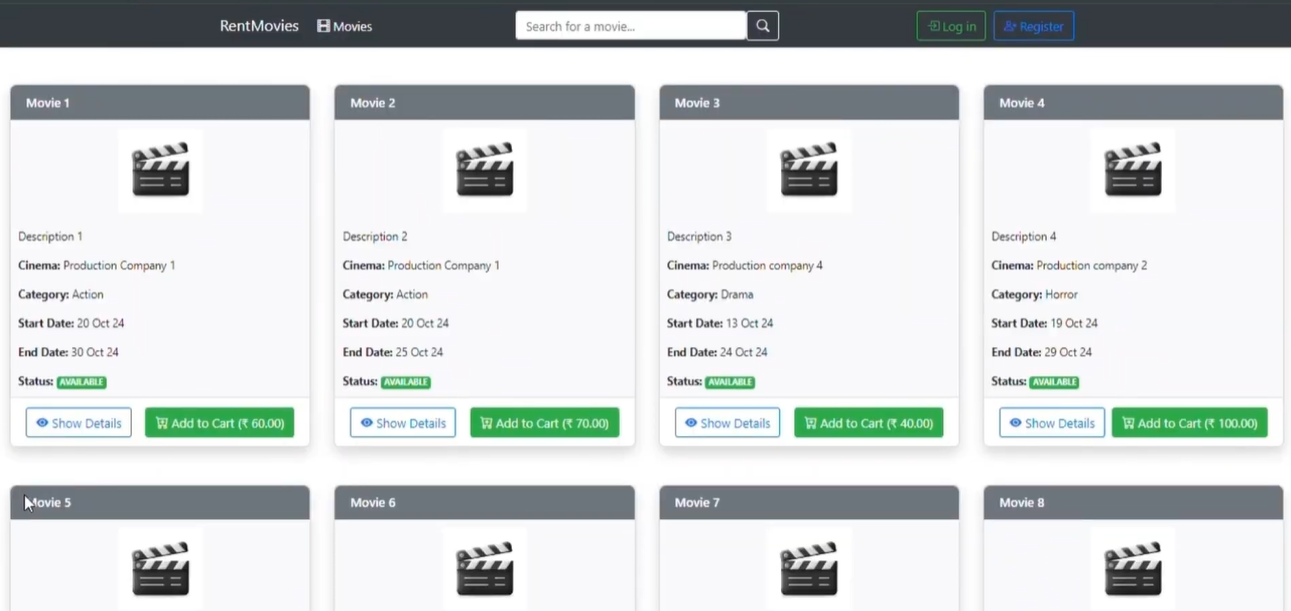Click Movie 2's Production Company 1 text
The width and height of the screenshot is (1291, 611).
tap(444, 266)
